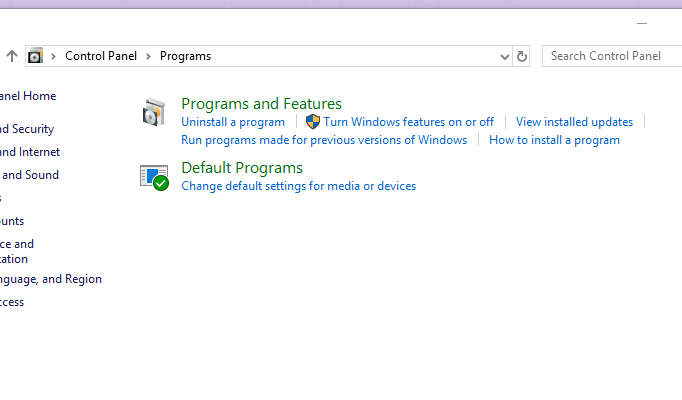Image resolution: width=682 pixels, height=400 pixels.
Task: Open the Security category in sidebar
Action: point(27,129)
